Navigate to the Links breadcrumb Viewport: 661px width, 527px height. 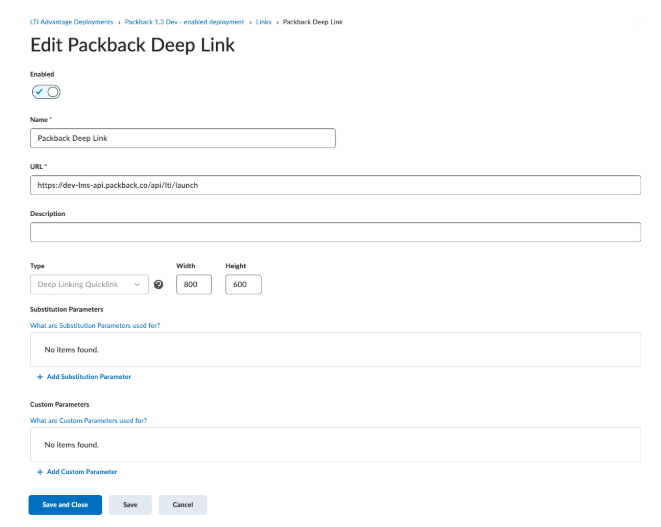[263, 22]
